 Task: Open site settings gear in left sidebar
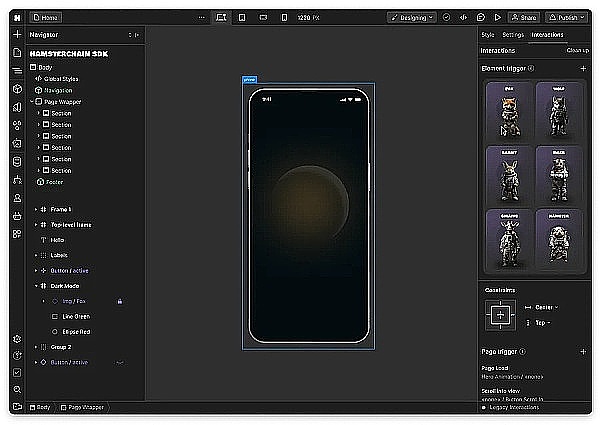pyautogui.click(x=17, y=339)
